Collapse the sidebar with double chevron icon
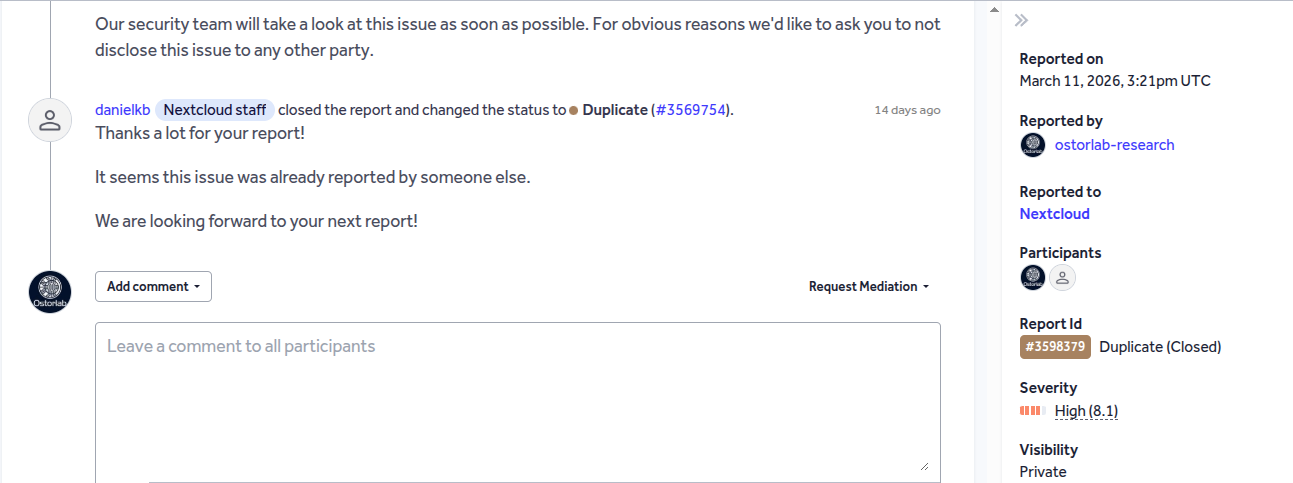Screen dimensions: 1293x483 point(1021,20)
